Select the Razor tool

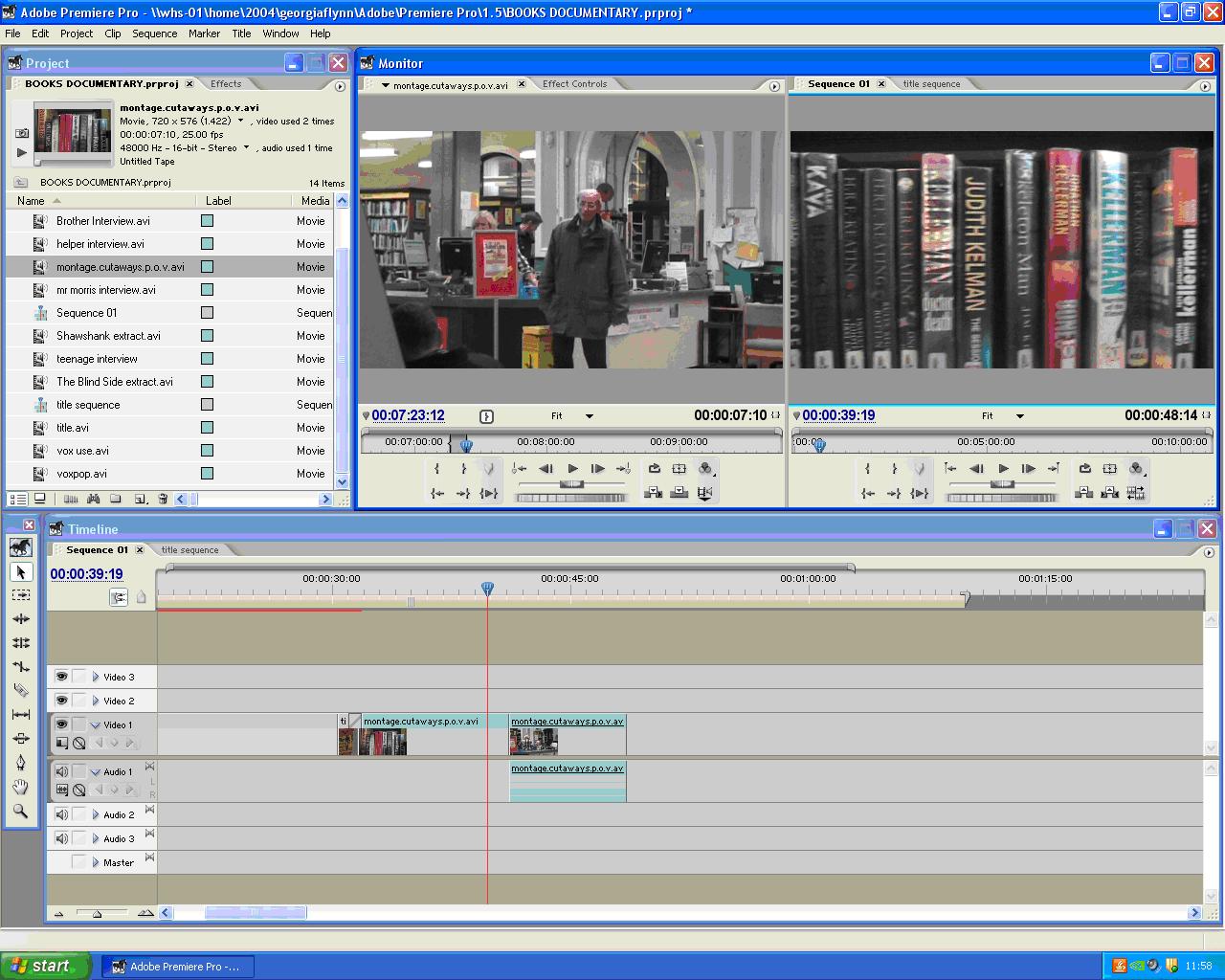pyautogui.click(x=21, y=691)
